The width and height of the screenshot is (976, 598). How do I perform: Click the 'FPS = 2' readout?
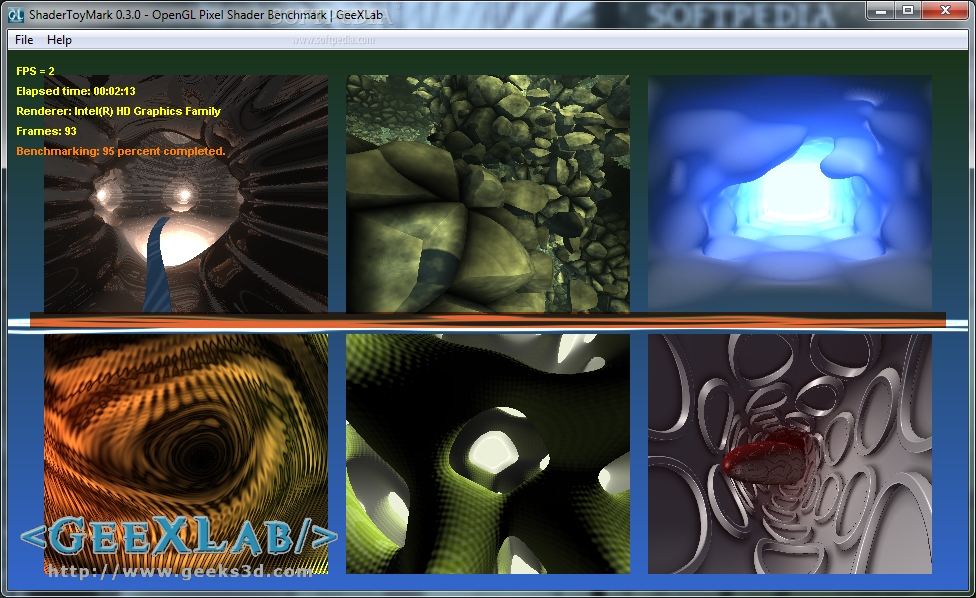35,71
